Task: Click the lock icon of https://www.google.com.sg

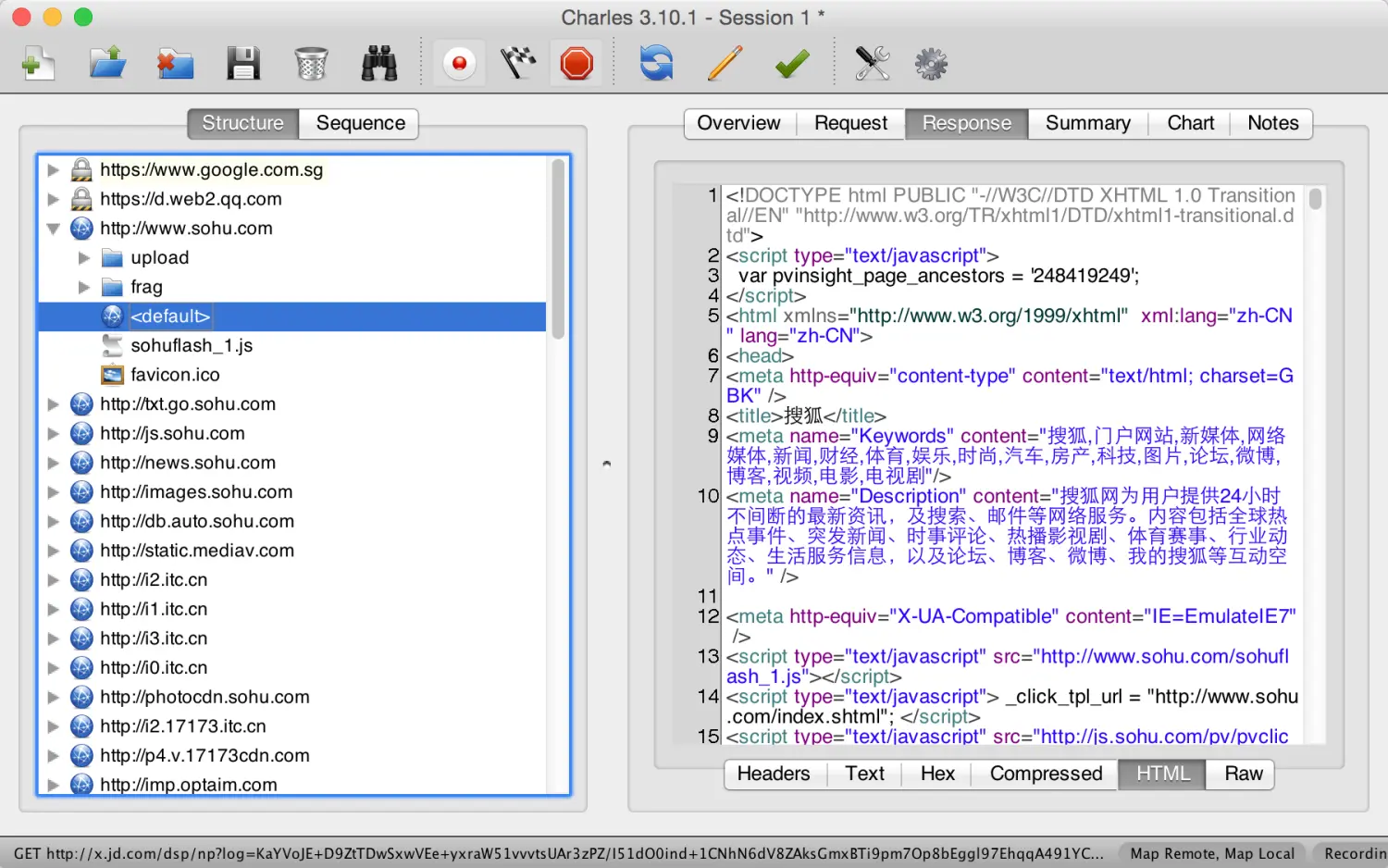Action: (81, 169)
